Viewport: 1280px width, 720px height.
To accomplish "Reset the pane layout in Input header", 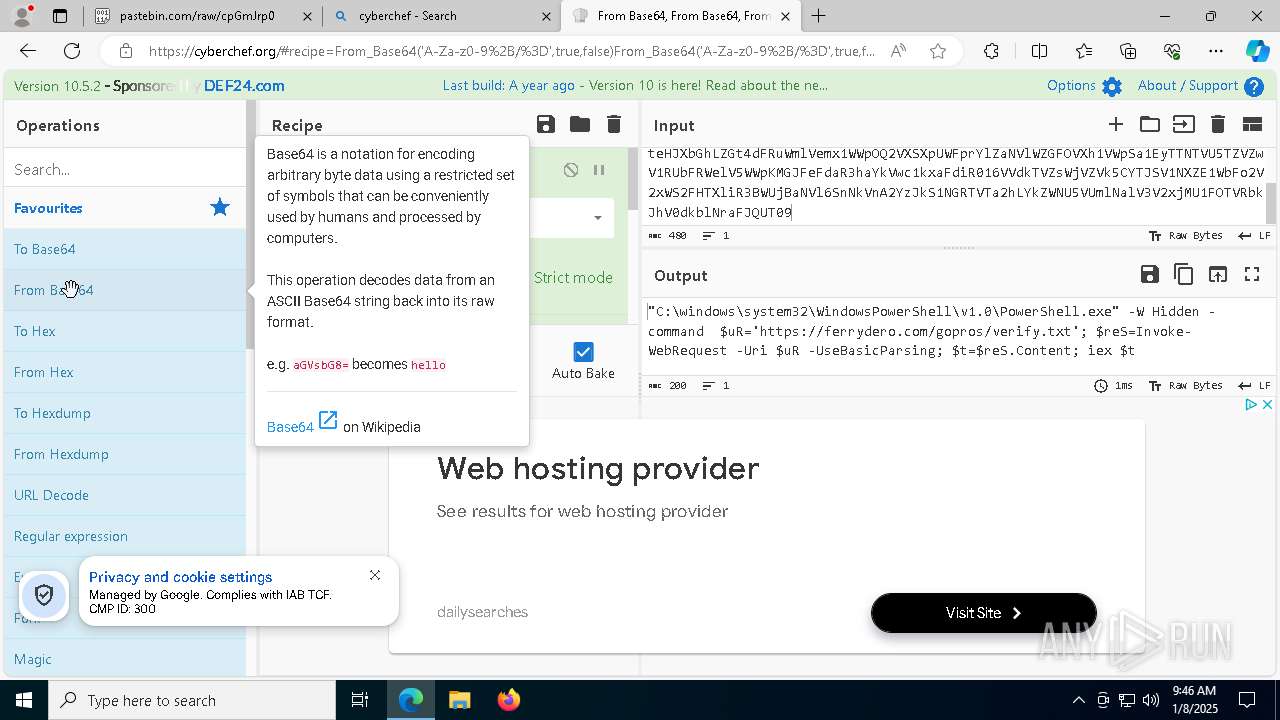I will (x=1251, y=124).
